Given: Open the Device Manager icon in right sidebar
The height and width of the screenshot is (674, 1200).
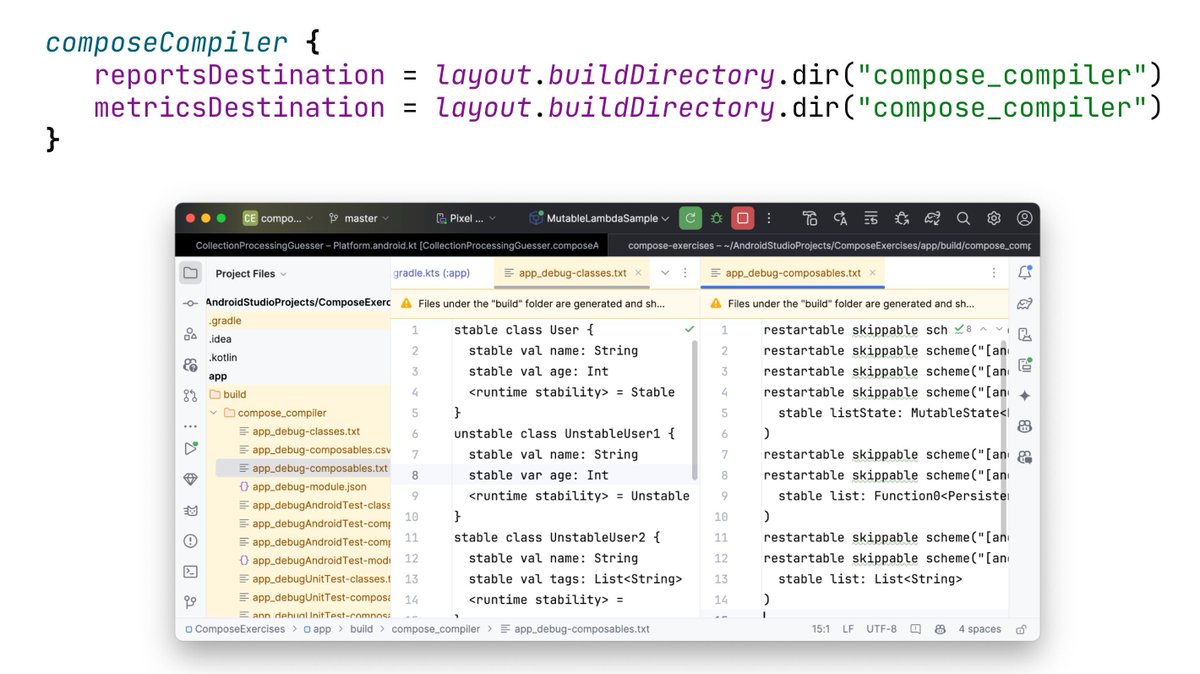Looking at the screenshot, I should (x=1024, y=335).
